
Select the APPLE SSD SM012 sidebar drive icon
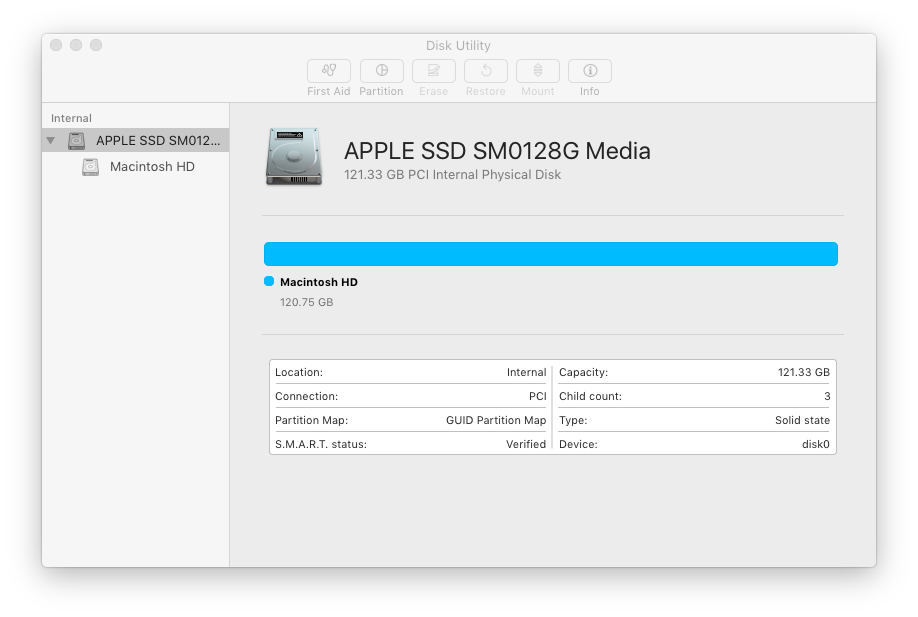pyautogui.click(x=77, y=140)
